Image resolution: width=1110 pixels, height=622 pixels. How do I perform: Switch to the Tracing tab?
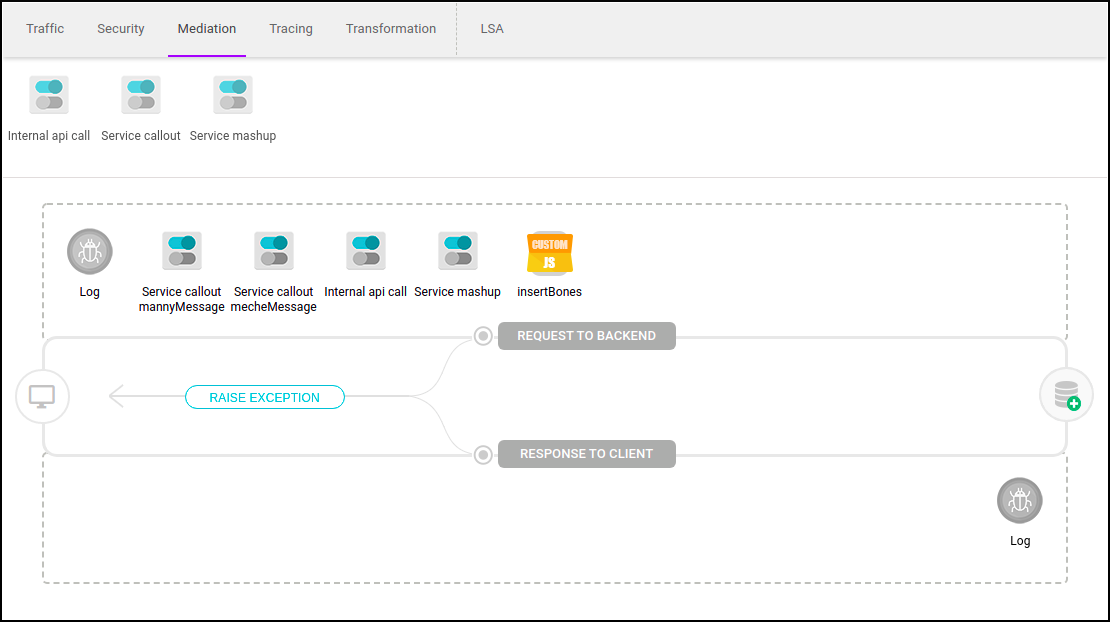(x=290, y=29)
